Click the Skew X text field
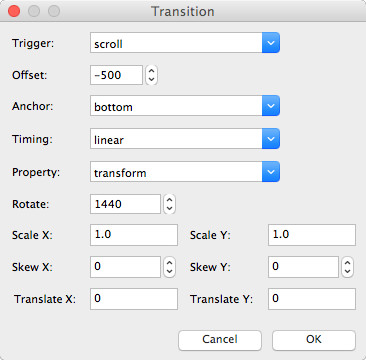Image resolution: width=366 pixels, height=360 pixels. [x=125, y=267]
